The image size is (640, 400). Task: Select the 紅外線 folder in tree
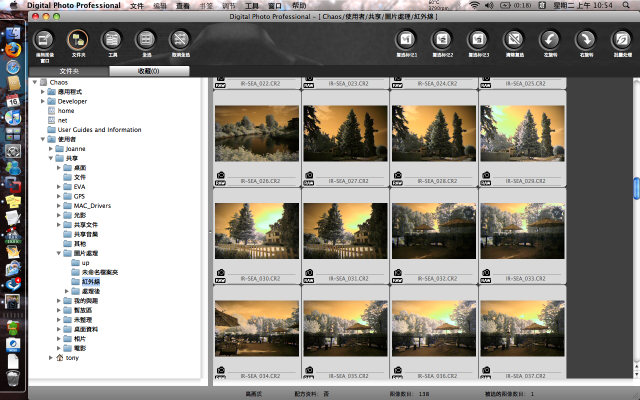point(91,282)
